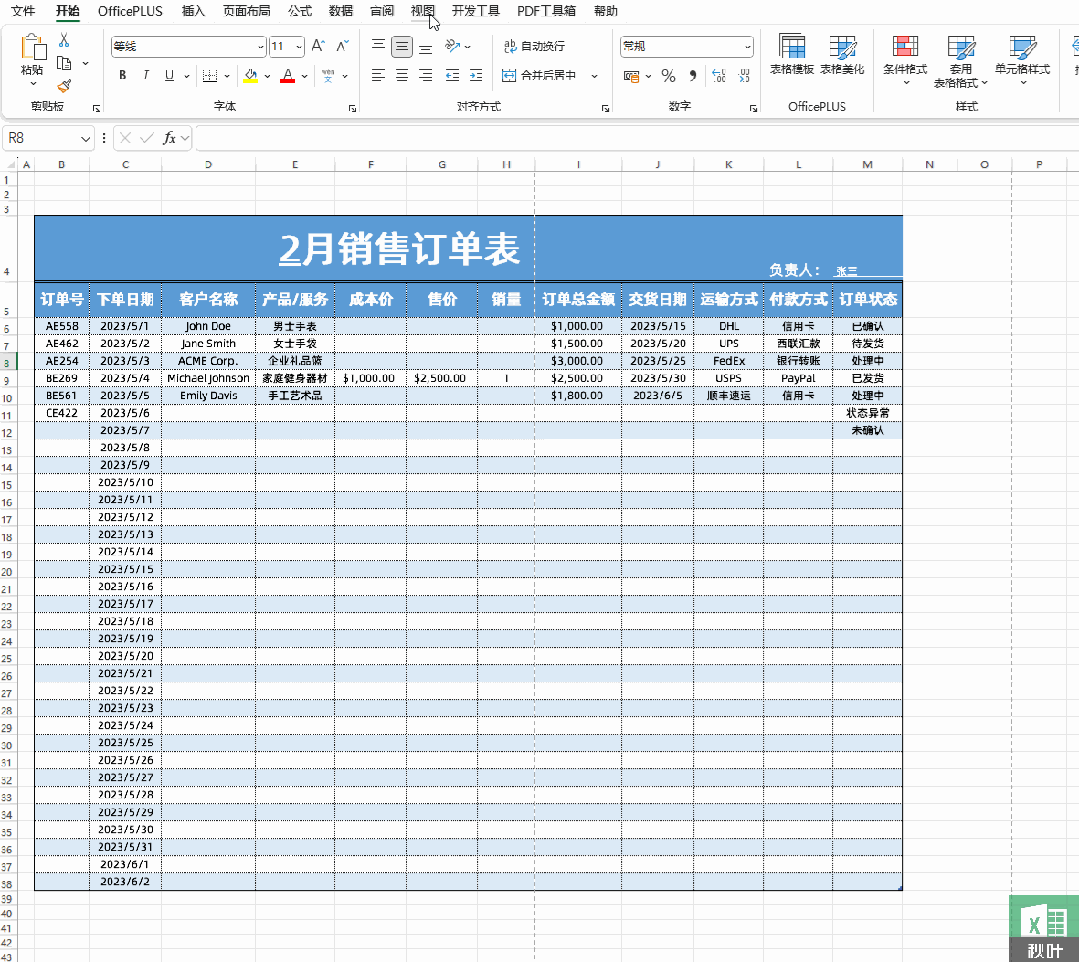This screenshot has height=962, width=1079.
Task: Select column header M
Action: click(867, 164)
